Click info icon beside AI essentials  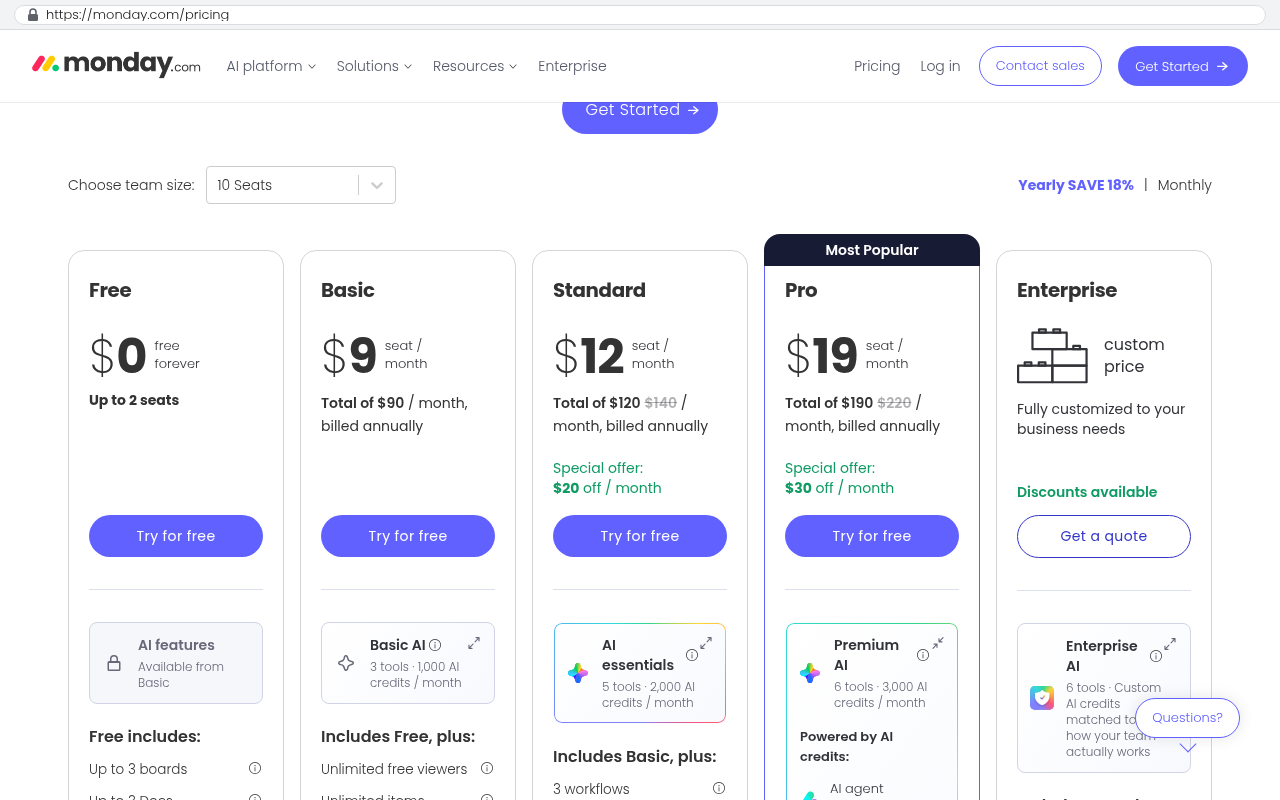click(x=692, y=655)
